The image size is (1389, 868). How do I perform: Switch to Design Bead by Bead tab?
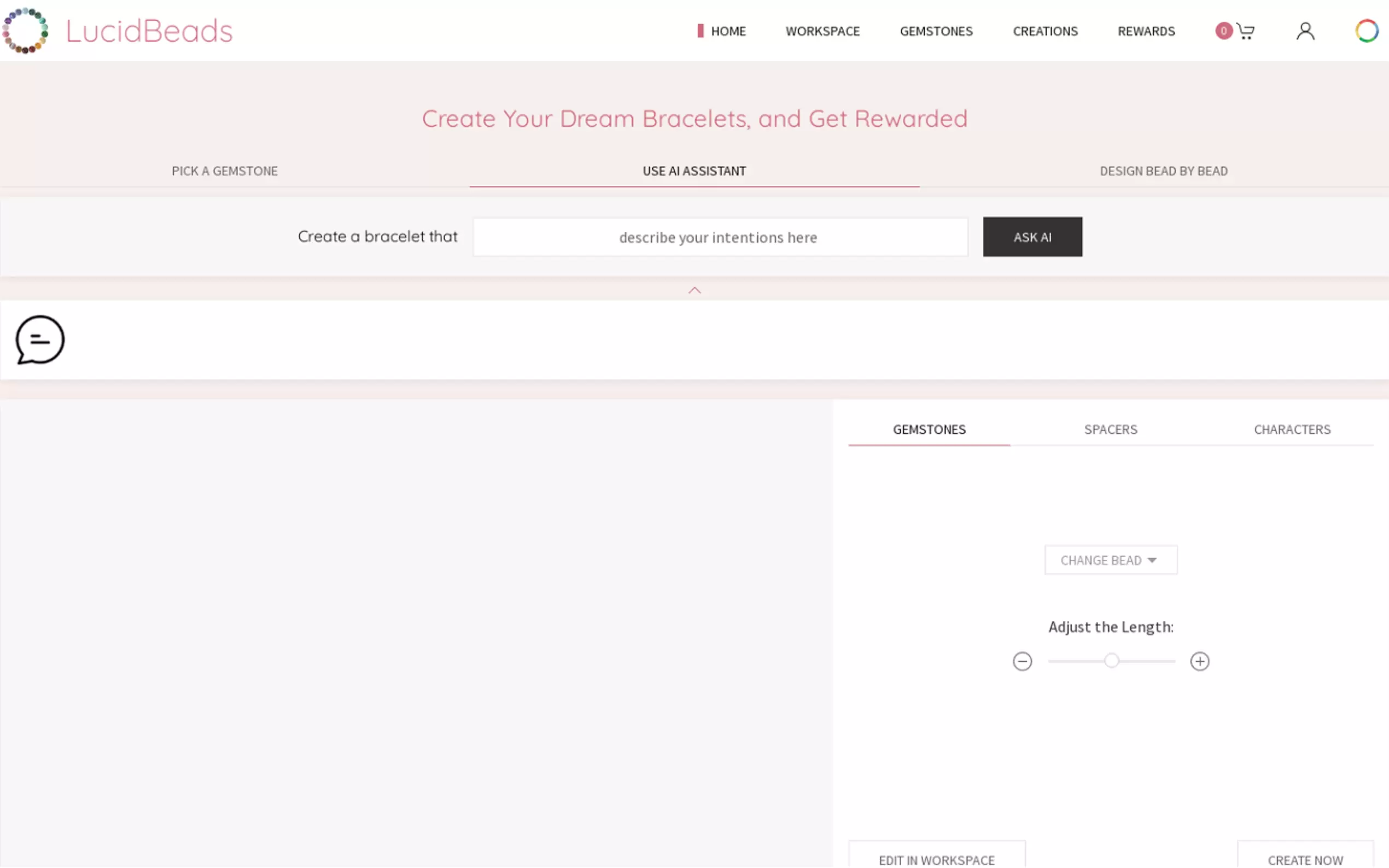[x=1163, y=171]
